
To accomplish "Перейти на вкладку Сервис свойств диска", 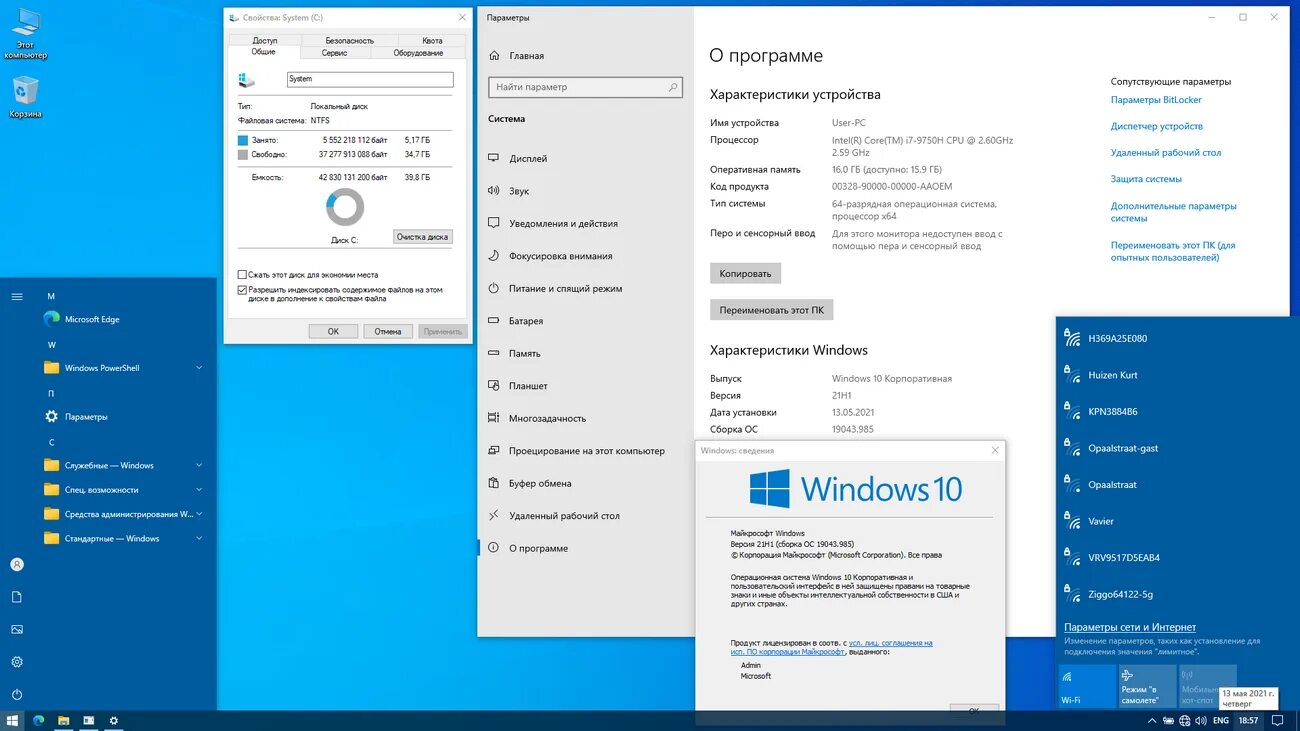I will coord(332,53).
